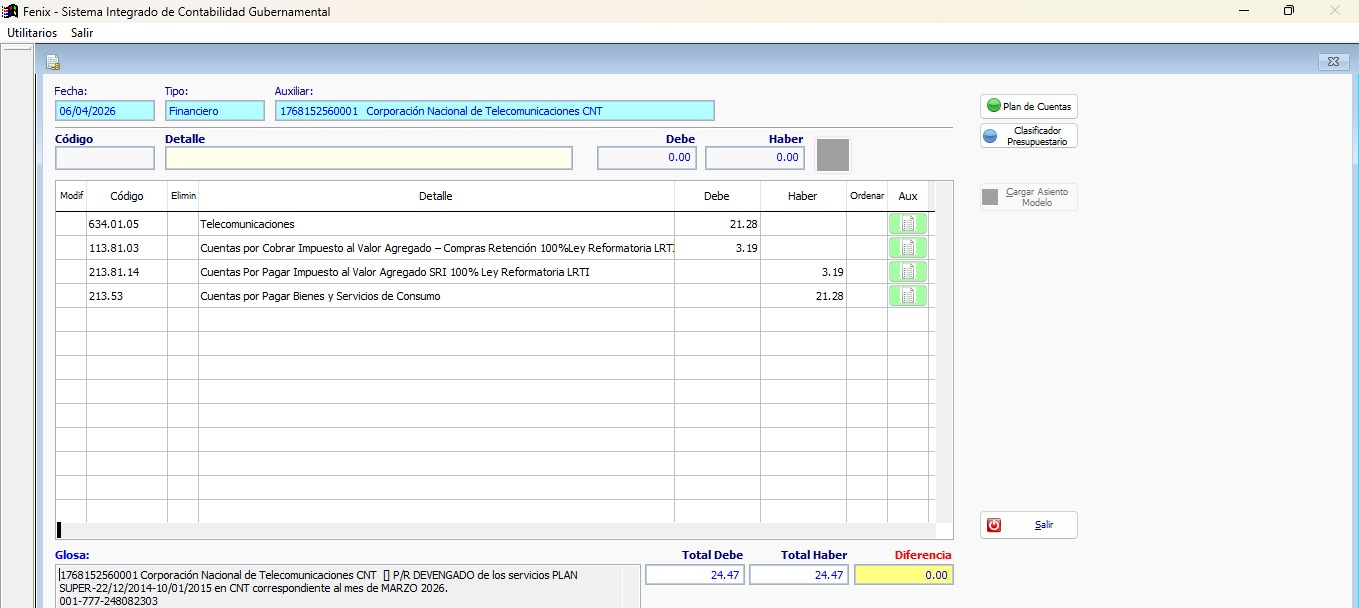Click the Salir button with red icon
Image resolution: width=1359 pixels, height=608 pixels.
click(1029, 525)
